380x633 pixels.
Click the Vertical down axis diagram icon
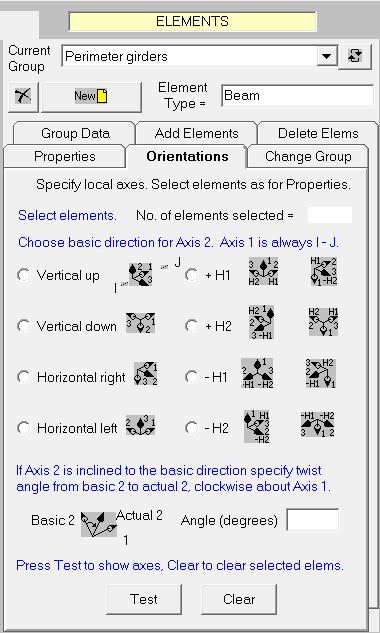click(x=141, y=322)
